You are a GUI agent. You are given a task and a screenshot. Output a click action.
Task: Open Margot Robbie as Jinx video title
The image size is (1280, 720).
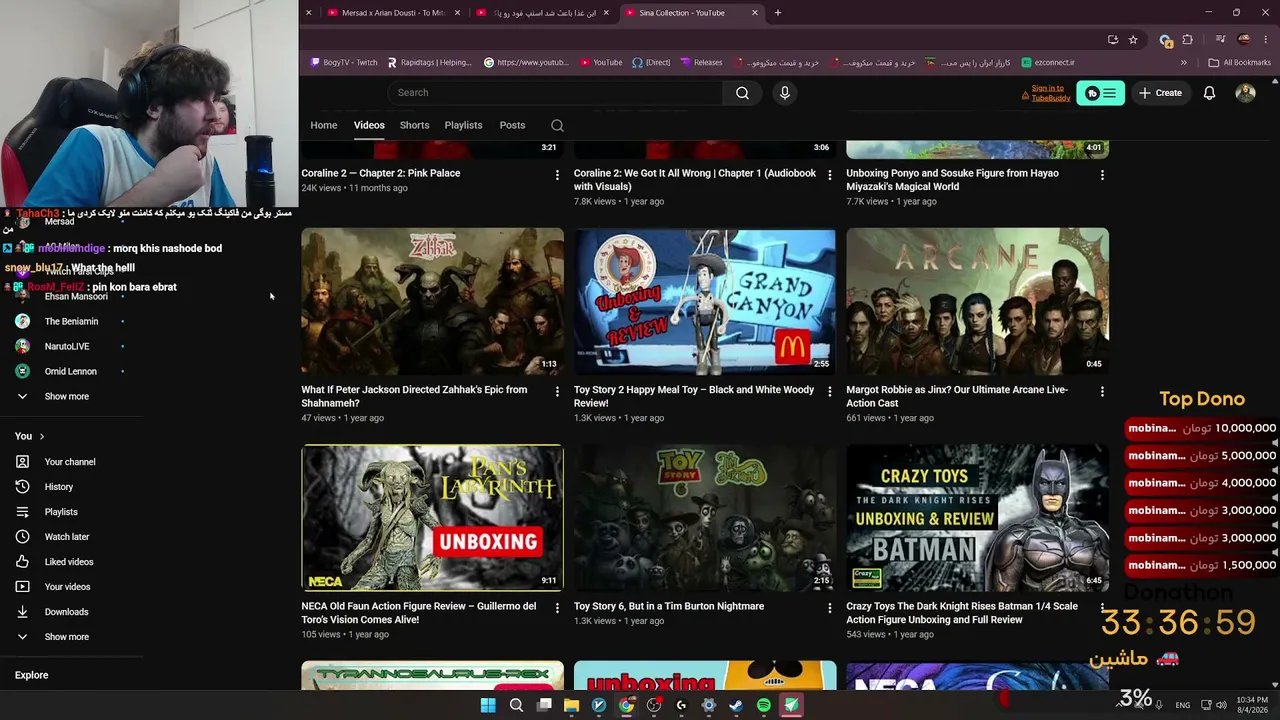click(957, 396)
